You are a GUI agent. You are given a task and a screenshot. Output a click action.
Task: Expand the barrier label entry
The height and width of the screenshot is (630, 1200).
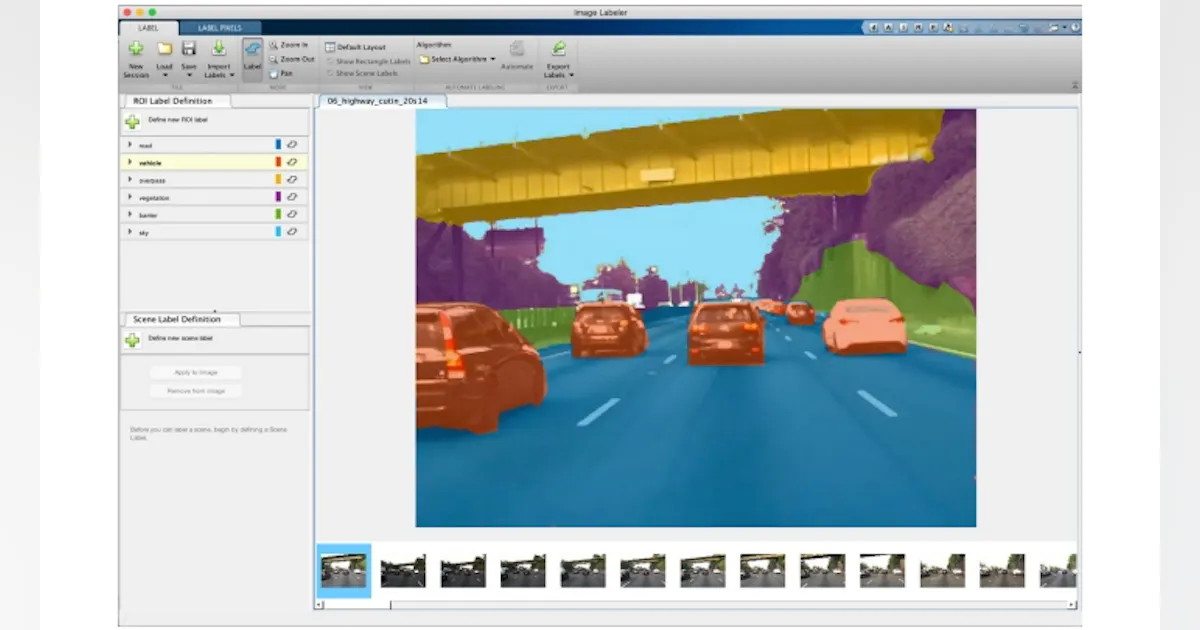point(129,214)
